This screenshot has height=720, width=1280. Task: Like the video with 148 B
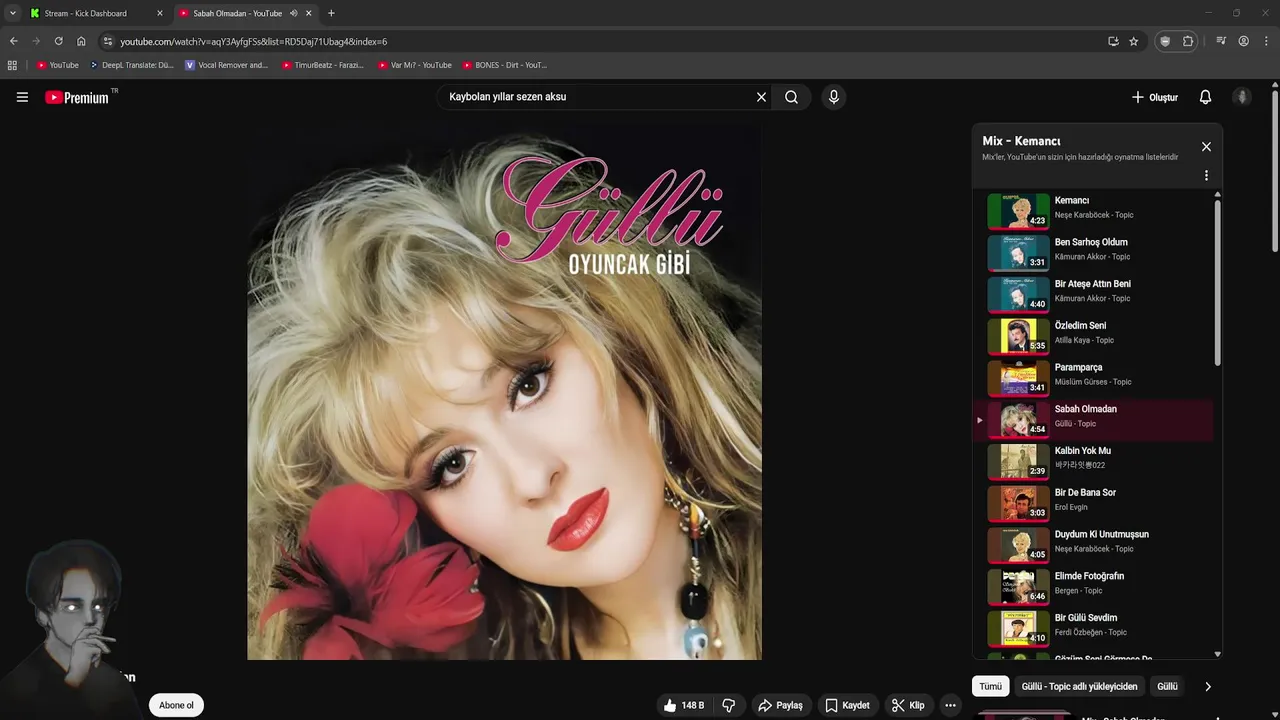(x=684, y=705)
